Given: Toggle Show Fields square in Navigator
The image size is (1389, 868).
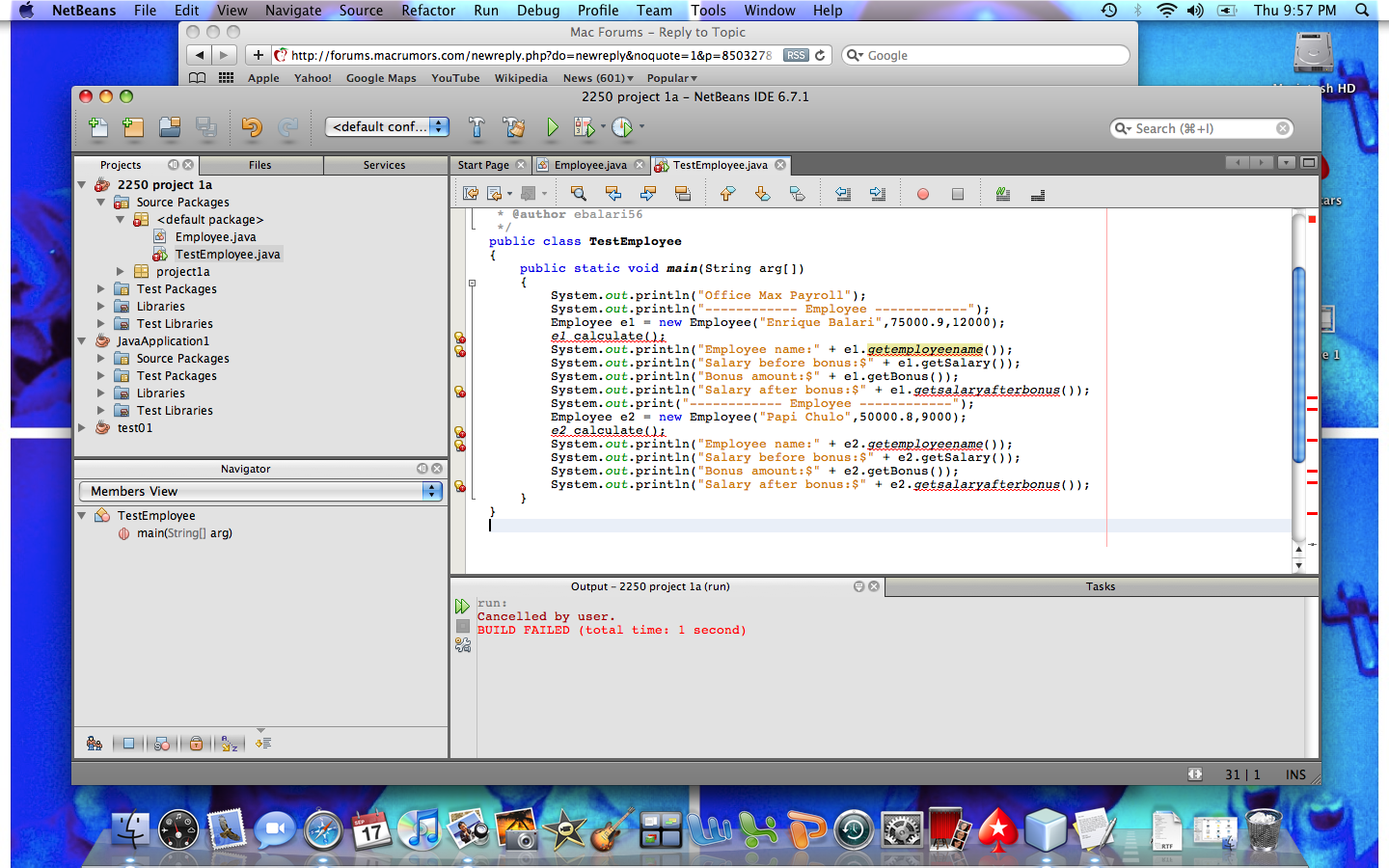Looking at the screenshot, I should (x=128, y=744).
